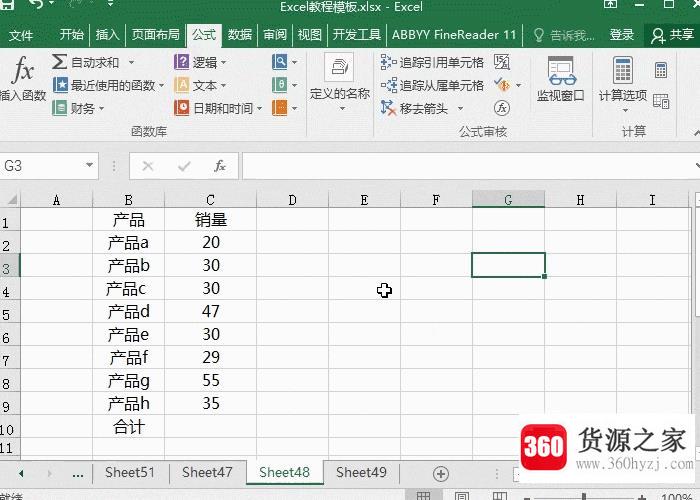Click the Show Formulas icon
Viewport: 700px width, 500px height.
(502, 62)
